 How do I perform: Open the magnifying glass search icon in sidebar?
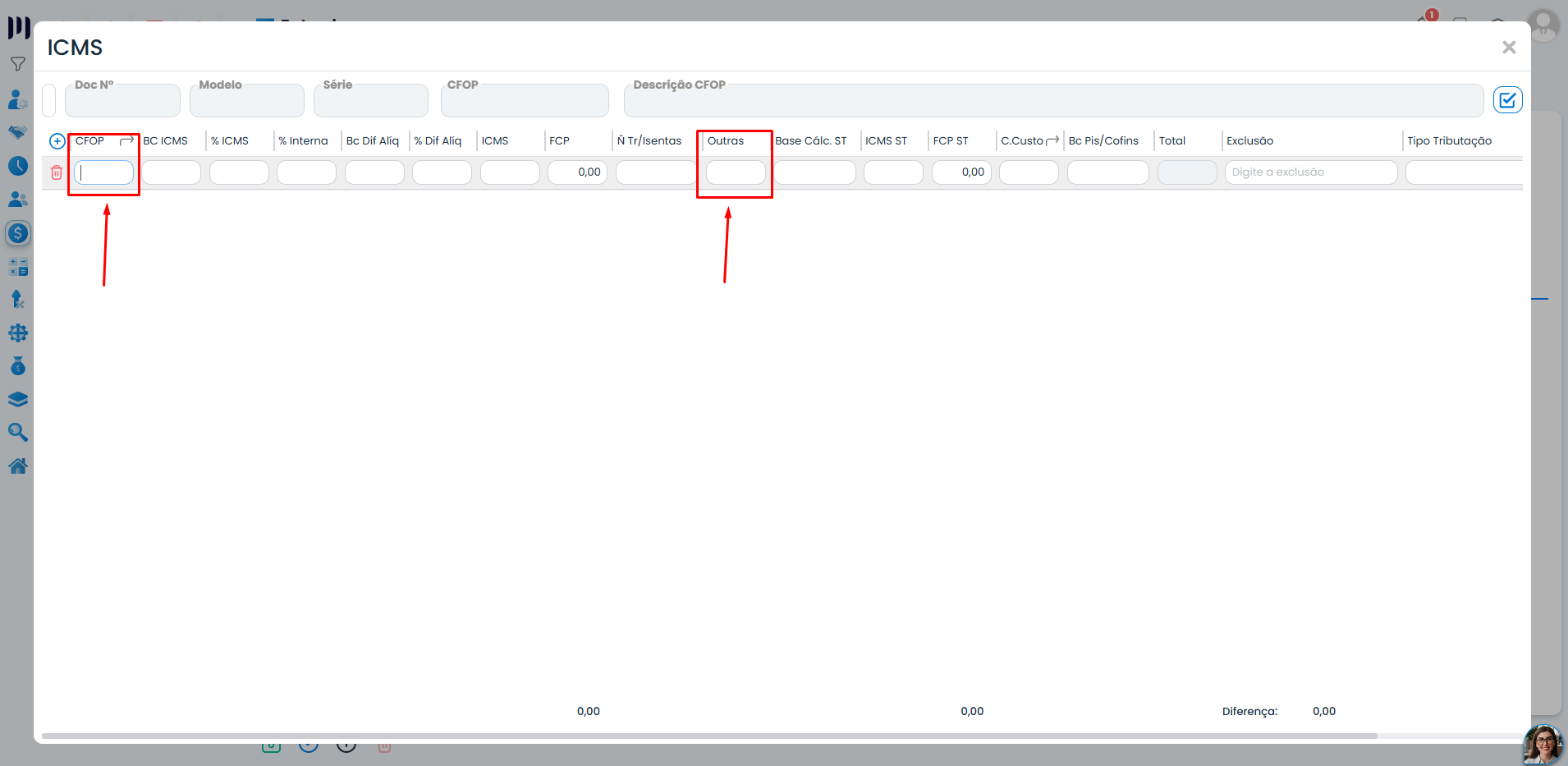(x=18, y=433)
